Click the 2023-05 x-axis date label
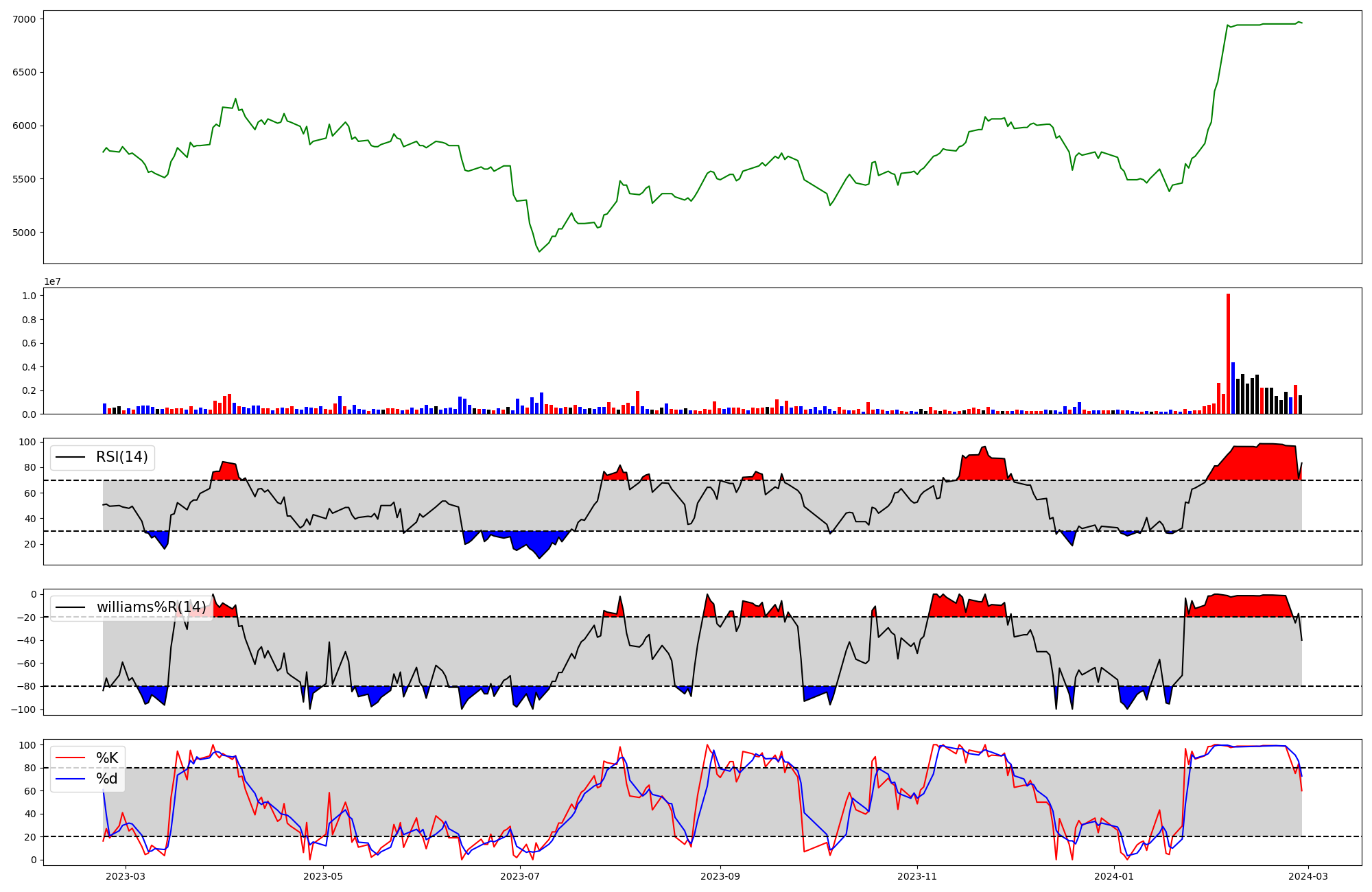The image size is (1372, 892). click(322, 876)
